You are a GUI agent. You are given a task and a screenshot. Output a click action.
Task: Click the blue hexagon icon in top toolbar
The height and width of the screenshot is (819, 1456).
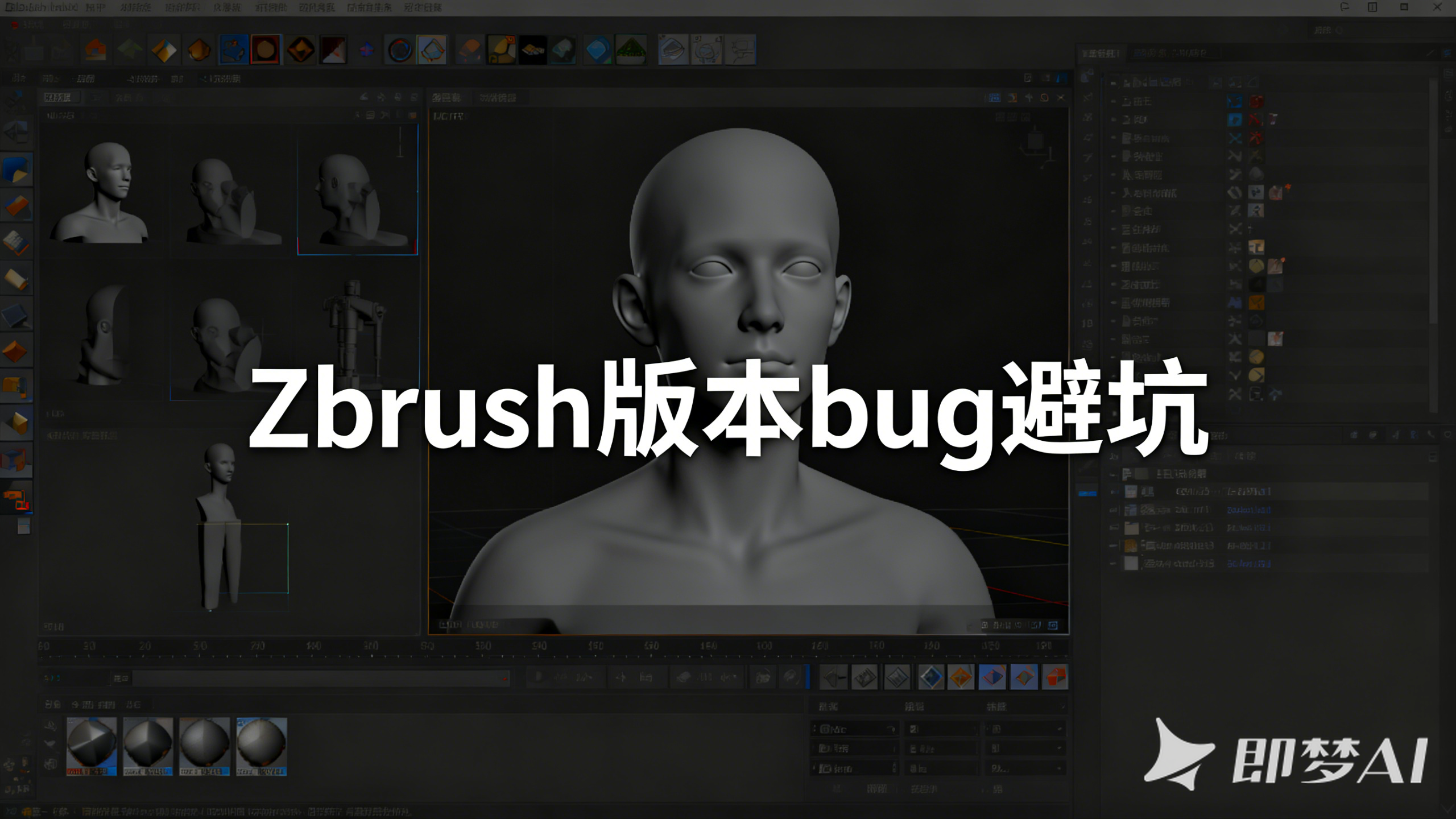[598, 51]
